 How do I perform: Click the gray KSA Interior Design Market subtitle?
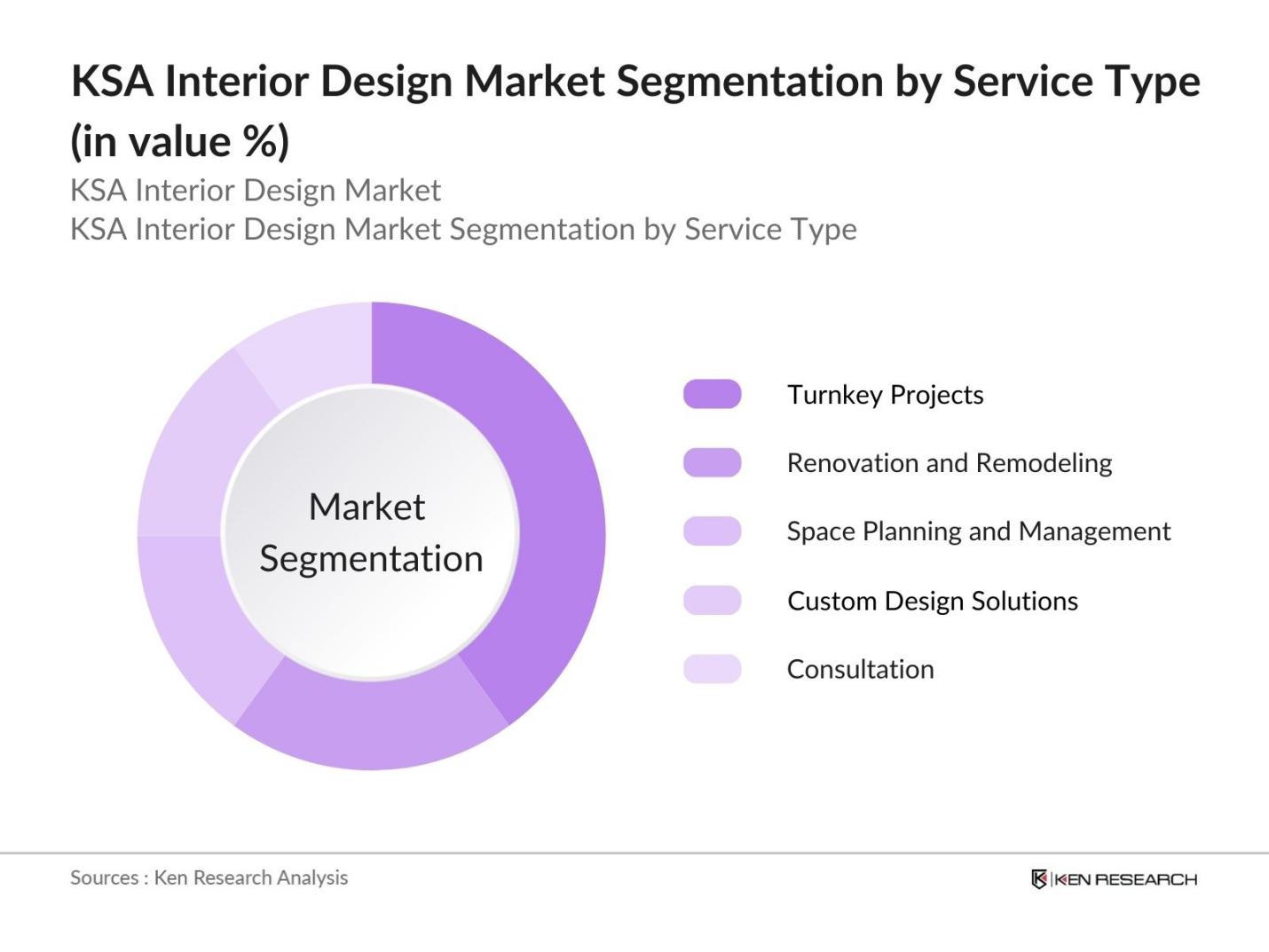256,190
